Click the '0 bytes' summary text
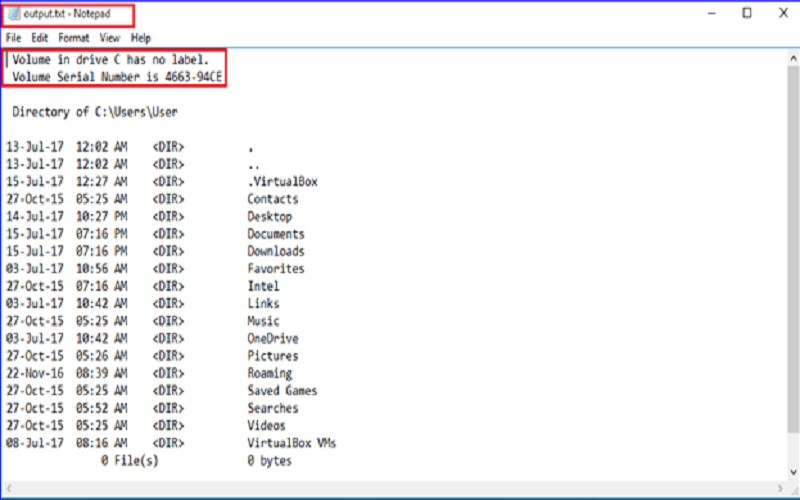 [x=270, y=461]
